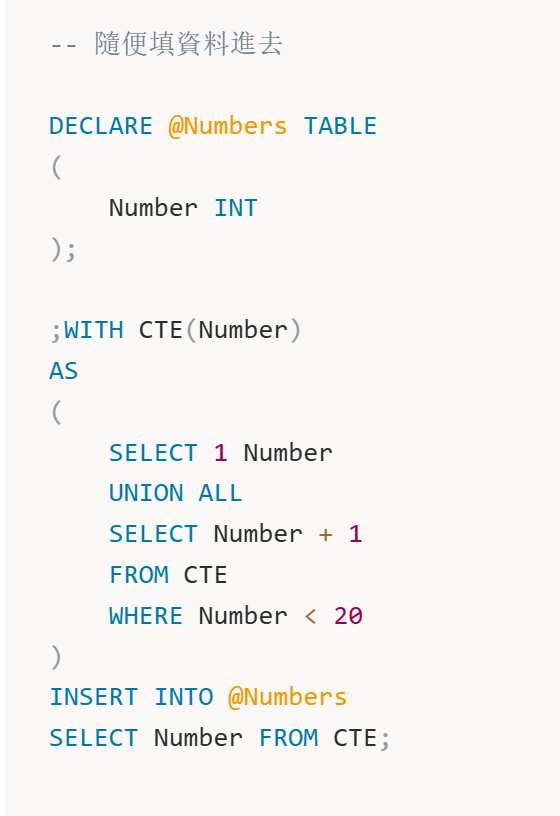Click the number 20 in WHERE clause
560x816 pixels.
point(348,616)
